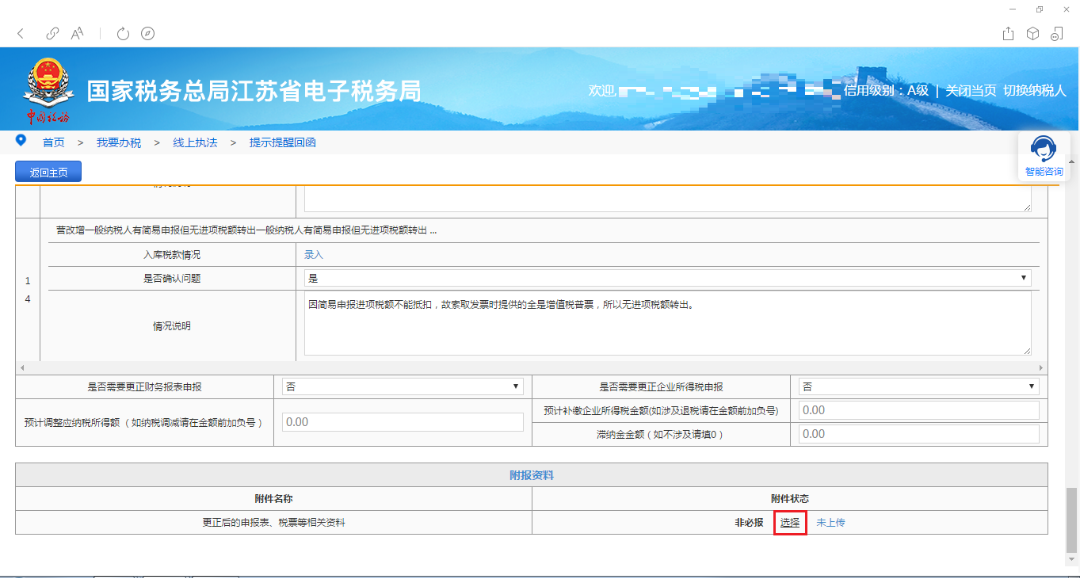1080x578 pixels.
Task: Open the 是否确认问题 dropdown
Action: tap(668, 278)
